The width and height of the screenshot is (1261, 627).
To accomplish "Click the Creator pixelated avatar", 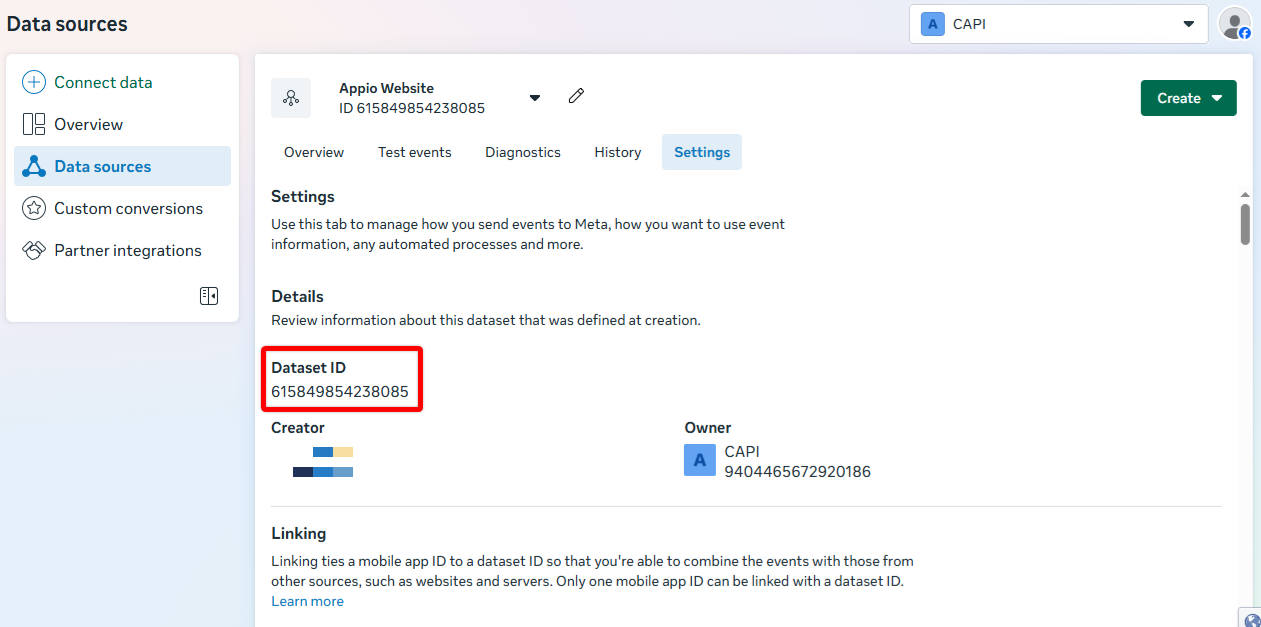I will point(323,462).
